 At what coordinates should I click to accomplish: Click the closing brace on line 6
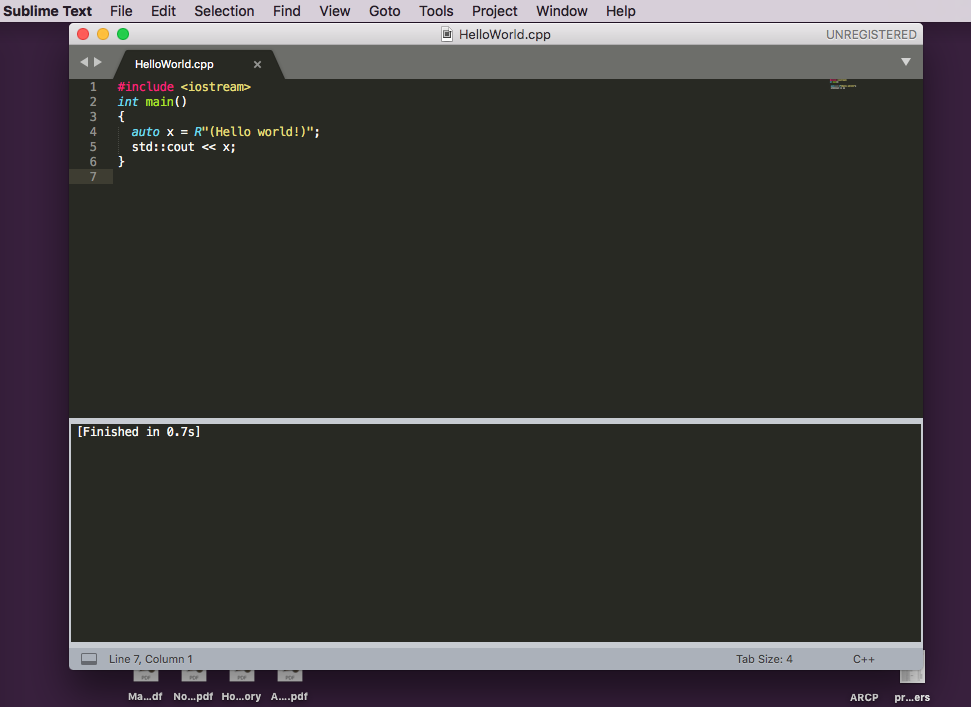(121, 162)
